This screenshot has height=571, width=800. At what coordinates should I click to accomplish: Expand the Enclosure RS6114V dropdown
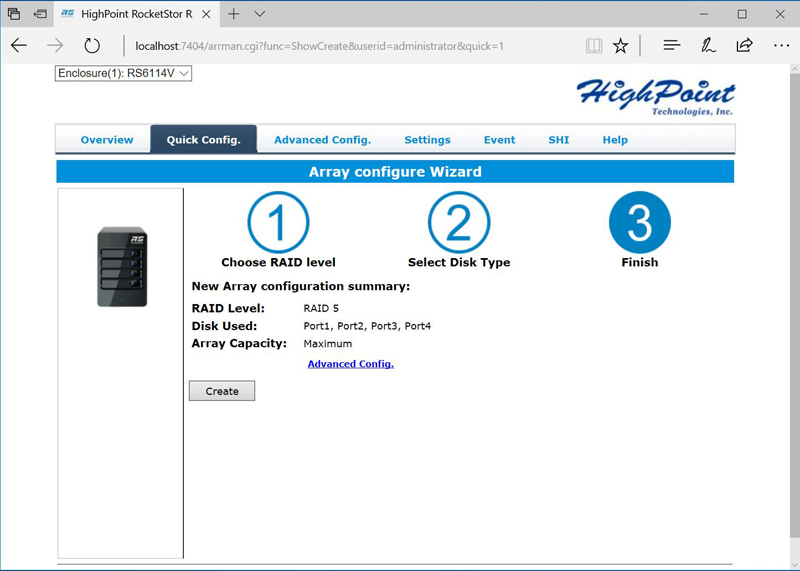[123, 73]
